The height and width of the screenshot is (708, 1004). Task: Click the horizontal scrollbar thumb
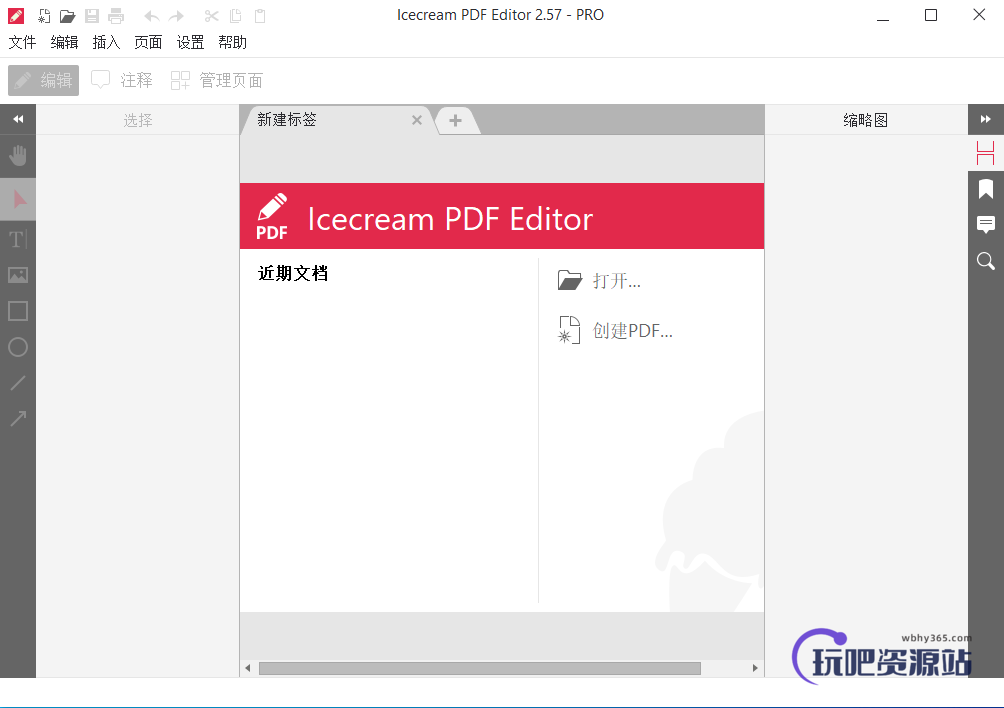480,668
